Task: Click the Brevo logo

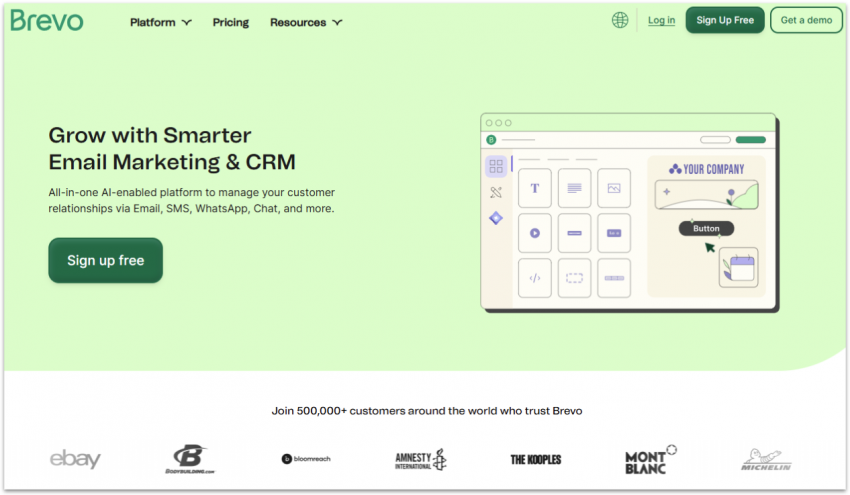Action: pos(47,21)
